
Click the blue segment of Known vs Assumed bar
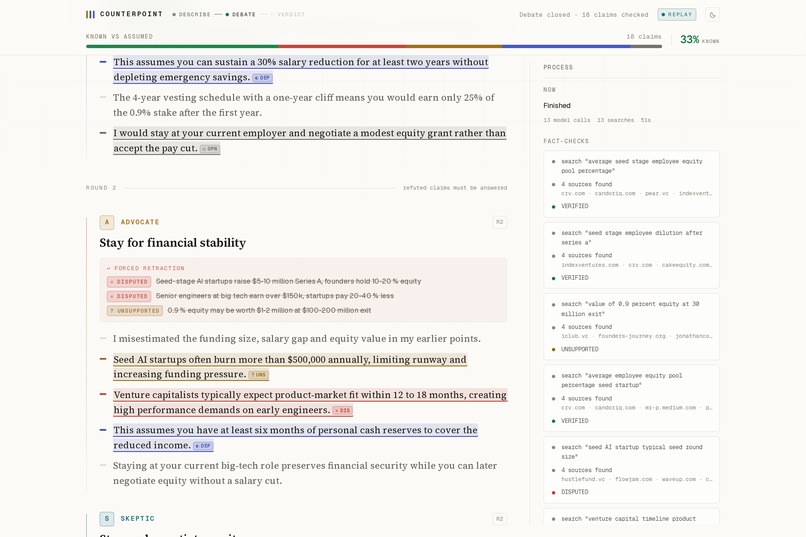(566, 46)
